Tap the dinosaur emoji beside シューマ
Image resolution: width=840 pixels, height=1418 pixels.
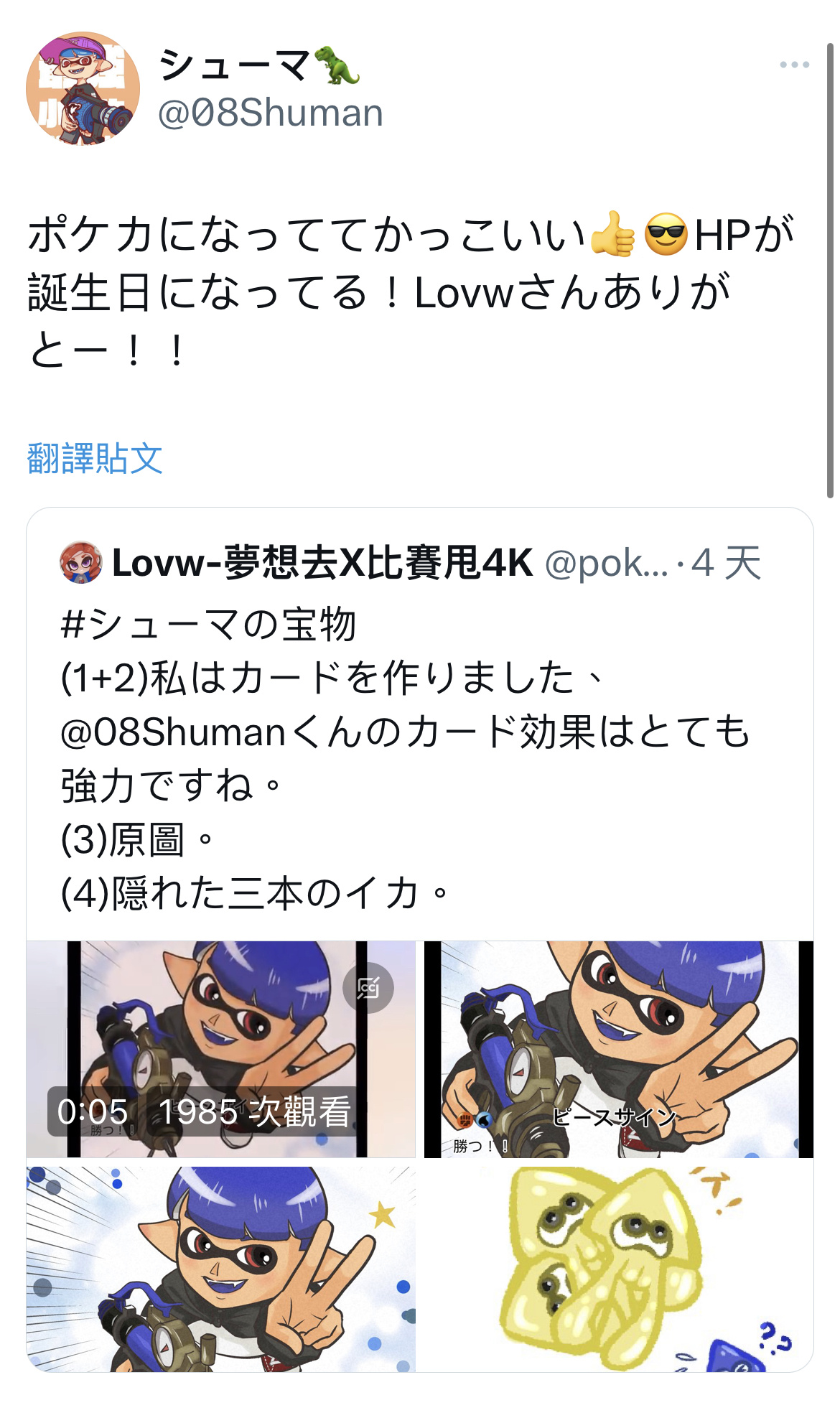click(x=336, y=65)
